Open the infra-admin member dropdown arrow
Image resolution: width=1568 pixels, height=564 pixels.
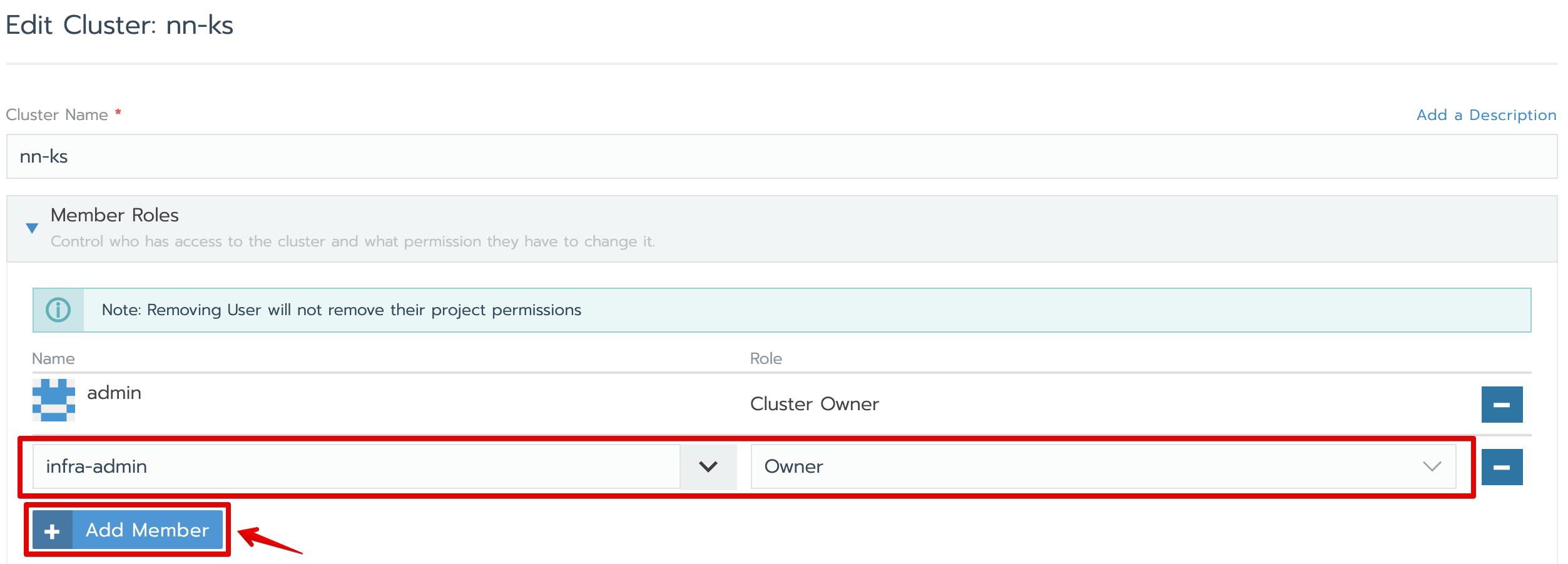click(708, 466)
